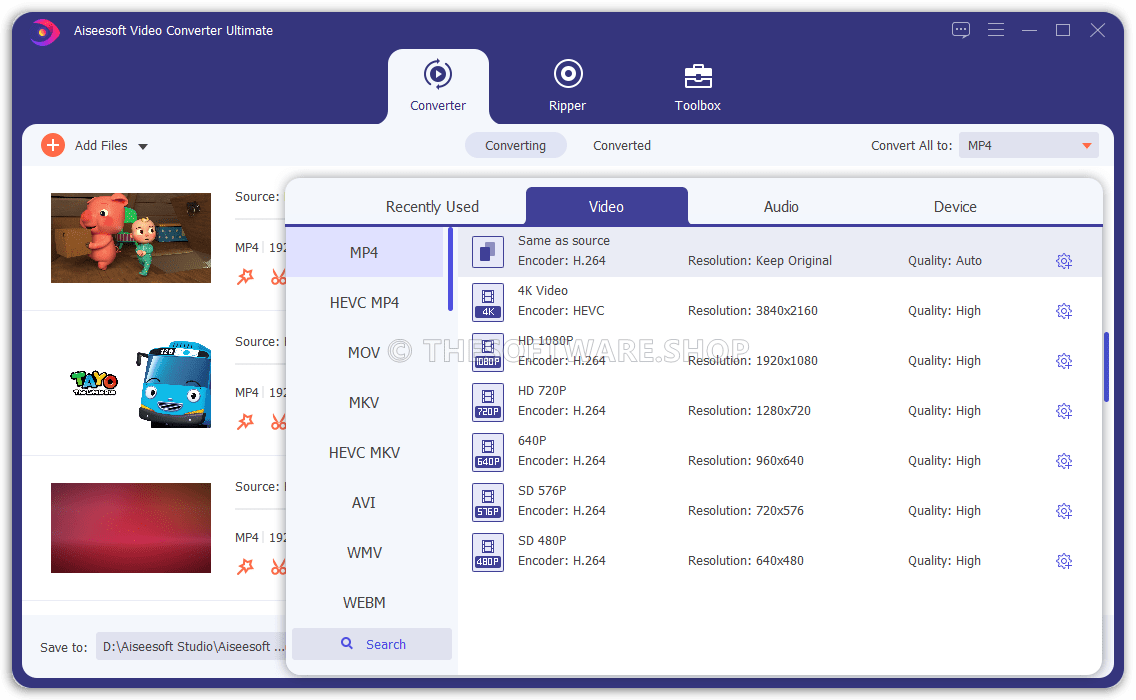Viewport: 1136px width, 700px height.
Task: Choose AVI format
Action: click(x=364, y=502)
